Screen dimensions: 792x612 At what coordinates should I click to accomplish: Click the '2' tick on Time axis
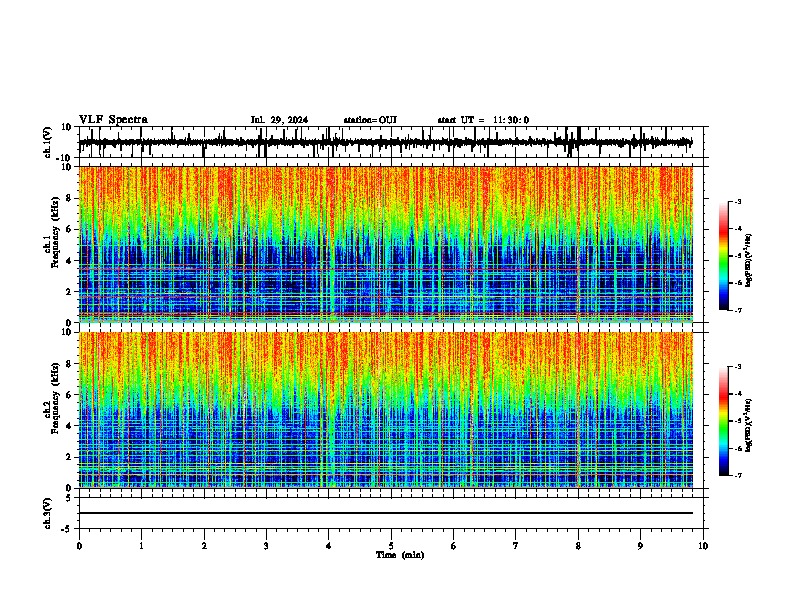click(x=204, y=546)
